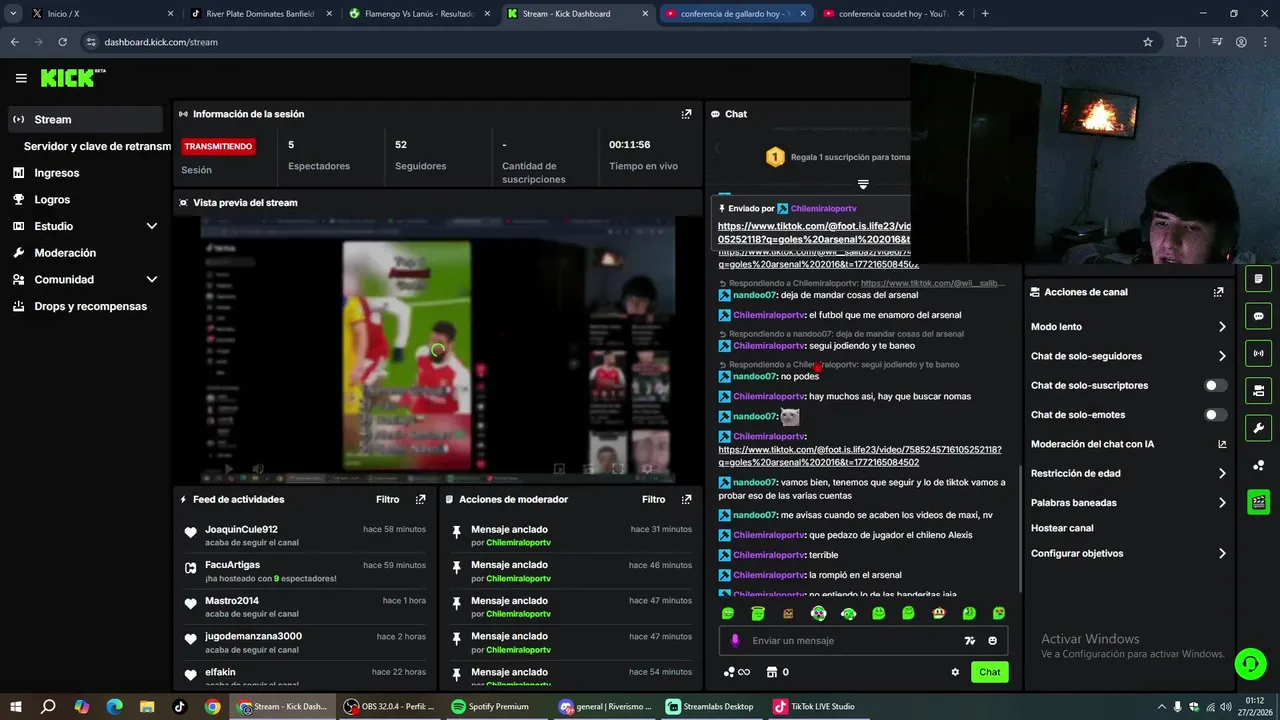Open the chat bubble icon in right sidebar
The image size is (1280, 720).
coord(1258,316)
